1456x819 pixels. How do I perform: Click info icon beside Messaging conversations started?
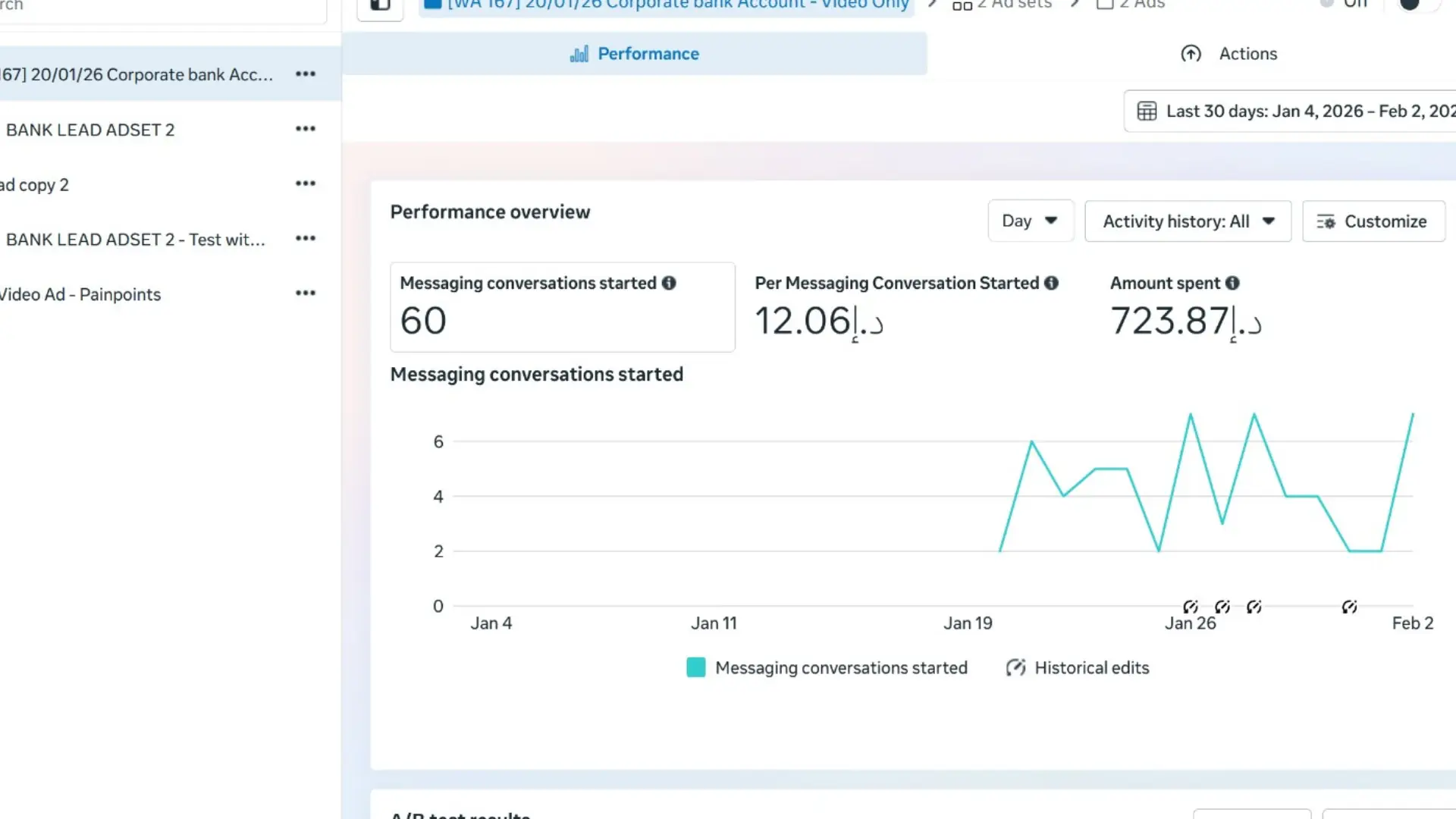coord(668,283)
